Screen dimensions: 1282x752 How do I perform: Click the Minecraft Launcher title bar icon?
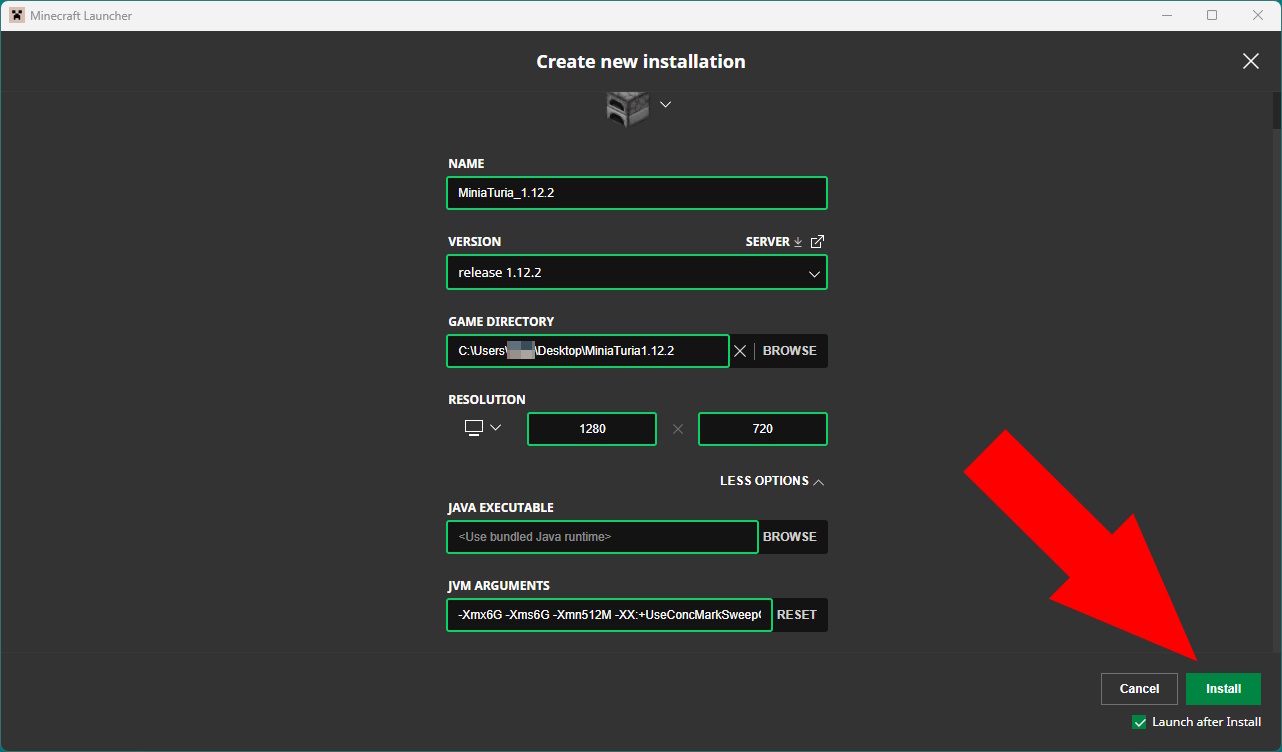point(16,15)
